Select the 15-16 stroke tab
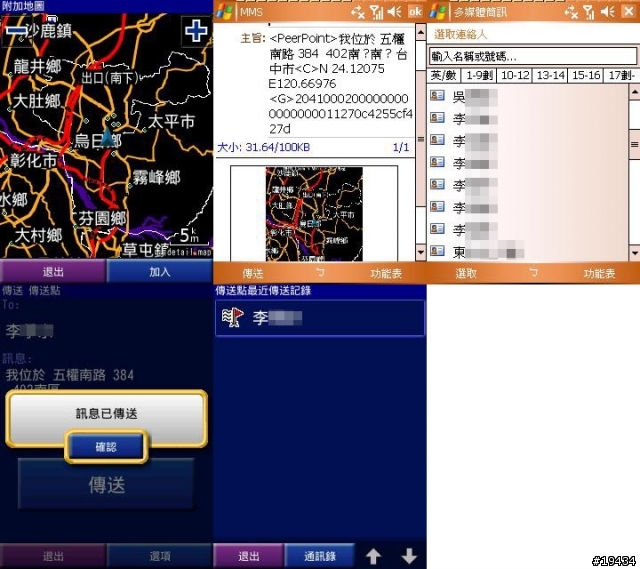Viewport: 640px width, 569px height. pyautogui.click(x=586, y=76)
